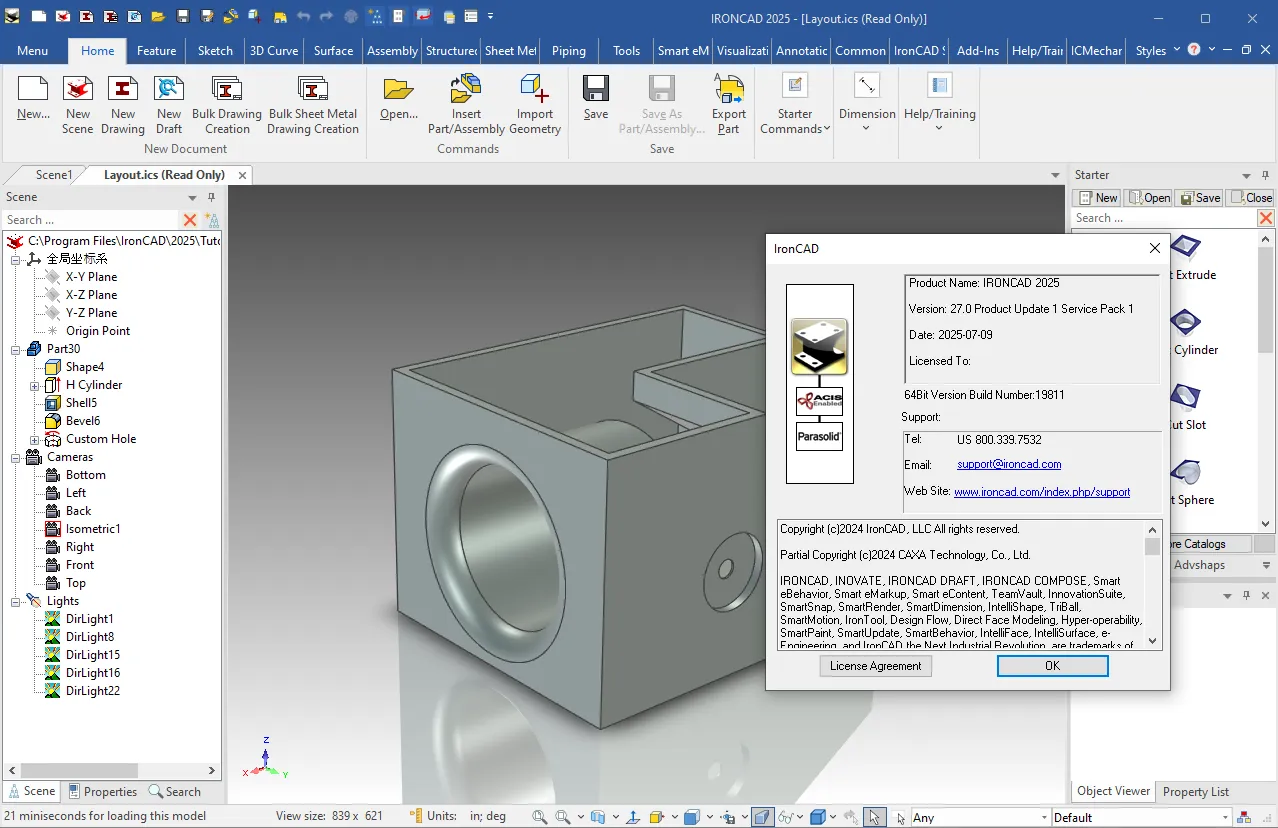Click the Save ribbon icon
The image size is (1278, 828).
click(596, 89)
